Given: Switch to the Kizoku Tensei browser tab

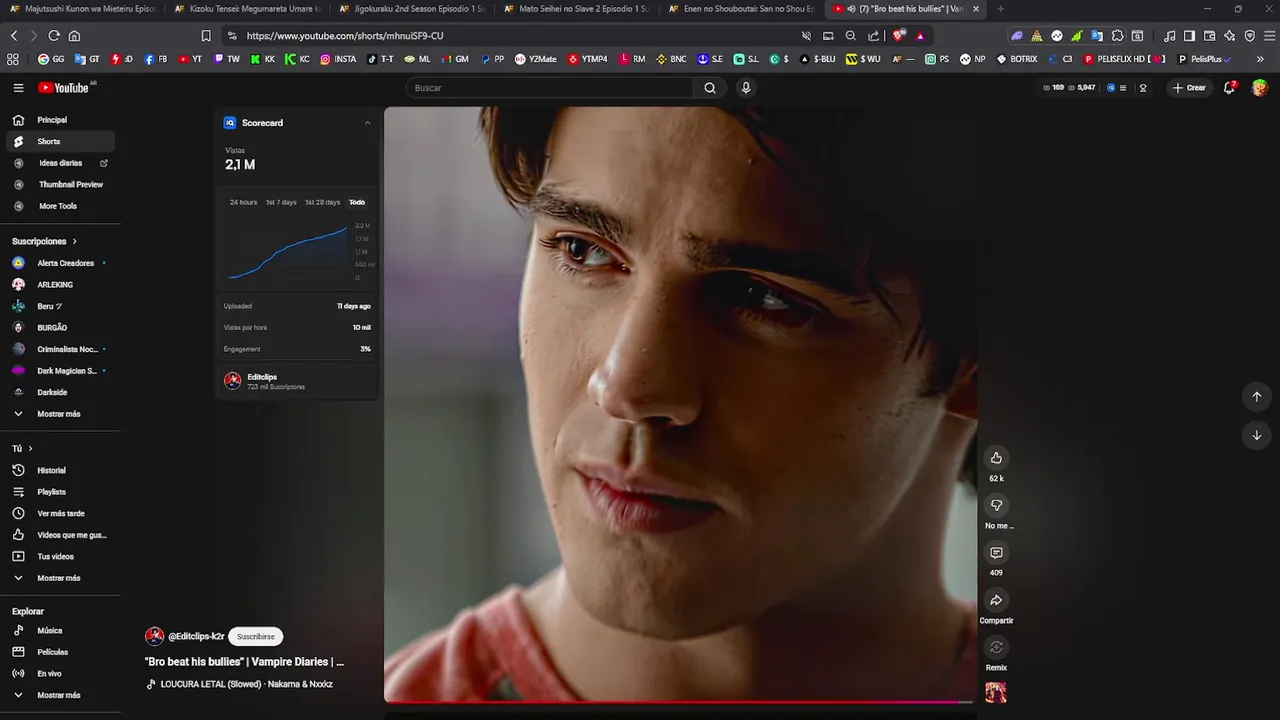Looking at the screenshot, I should point(247,9).
